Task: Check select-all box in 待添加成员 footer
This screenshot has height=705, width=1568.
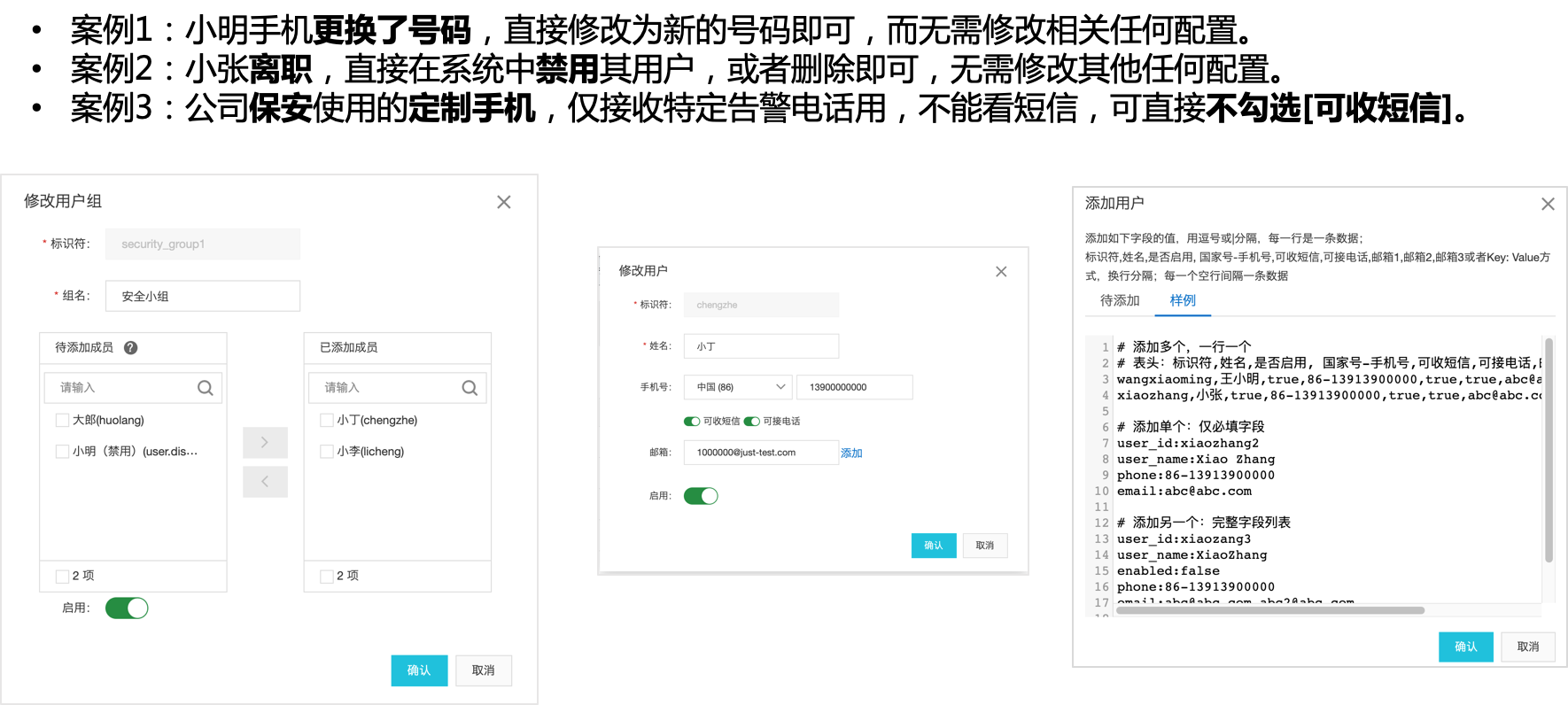Action: pos(62,576)
